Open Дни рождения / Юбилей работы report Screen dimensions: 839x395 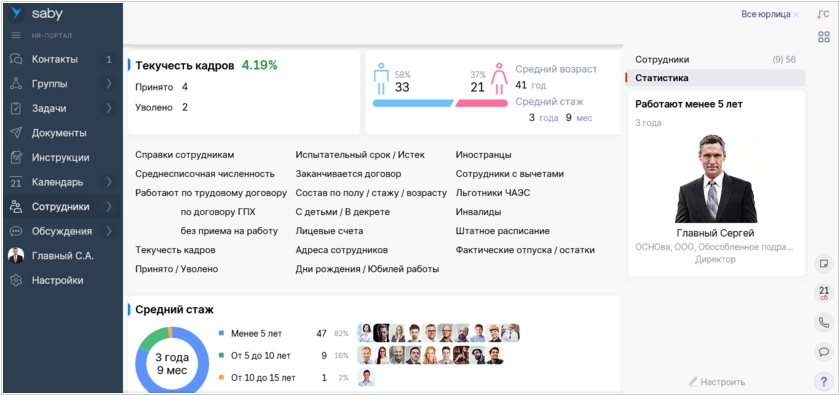coord(367,269)
